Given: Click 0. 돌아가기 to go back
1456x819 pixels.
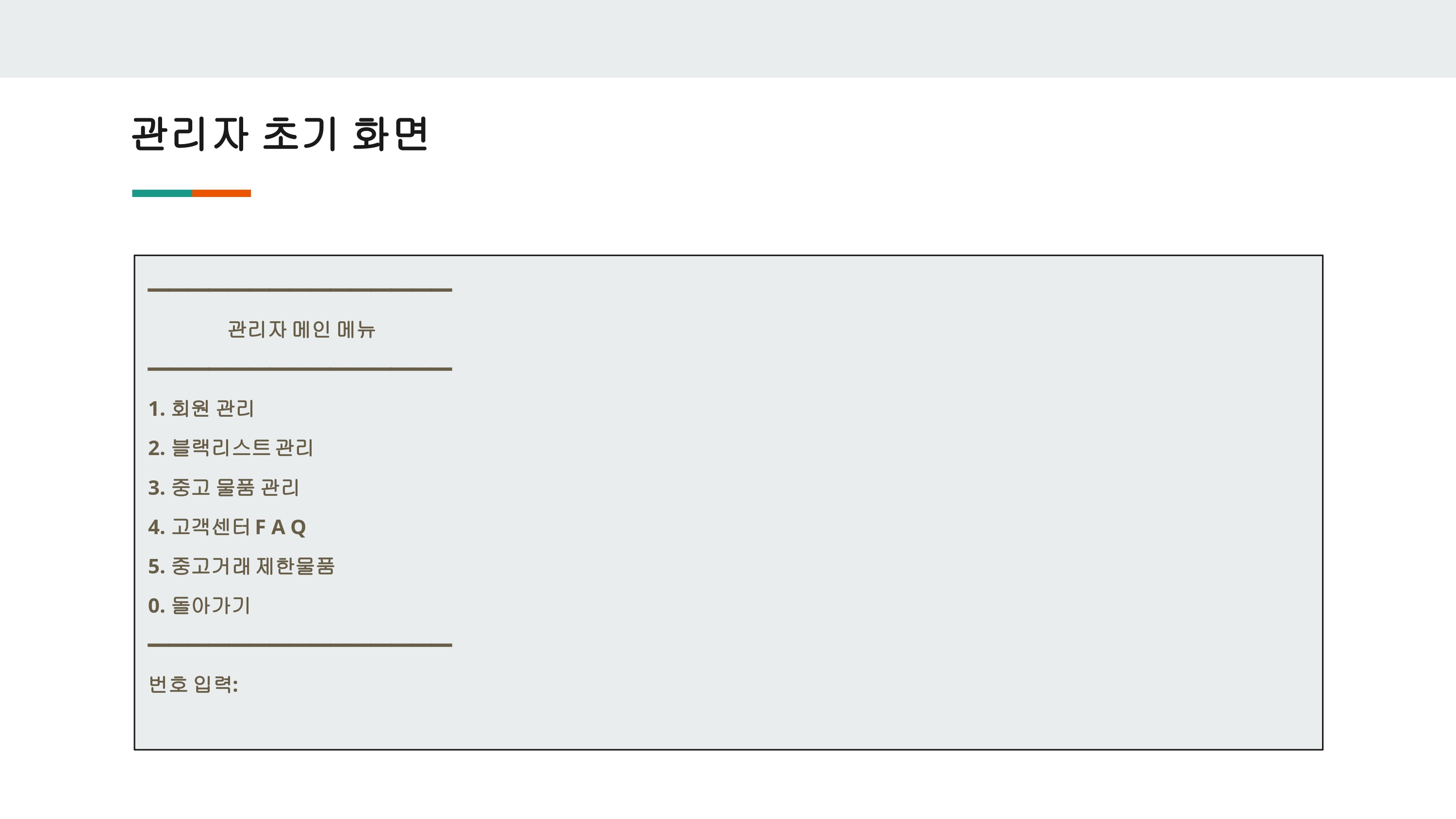Looking at the screenshot, I should [199, 606].
